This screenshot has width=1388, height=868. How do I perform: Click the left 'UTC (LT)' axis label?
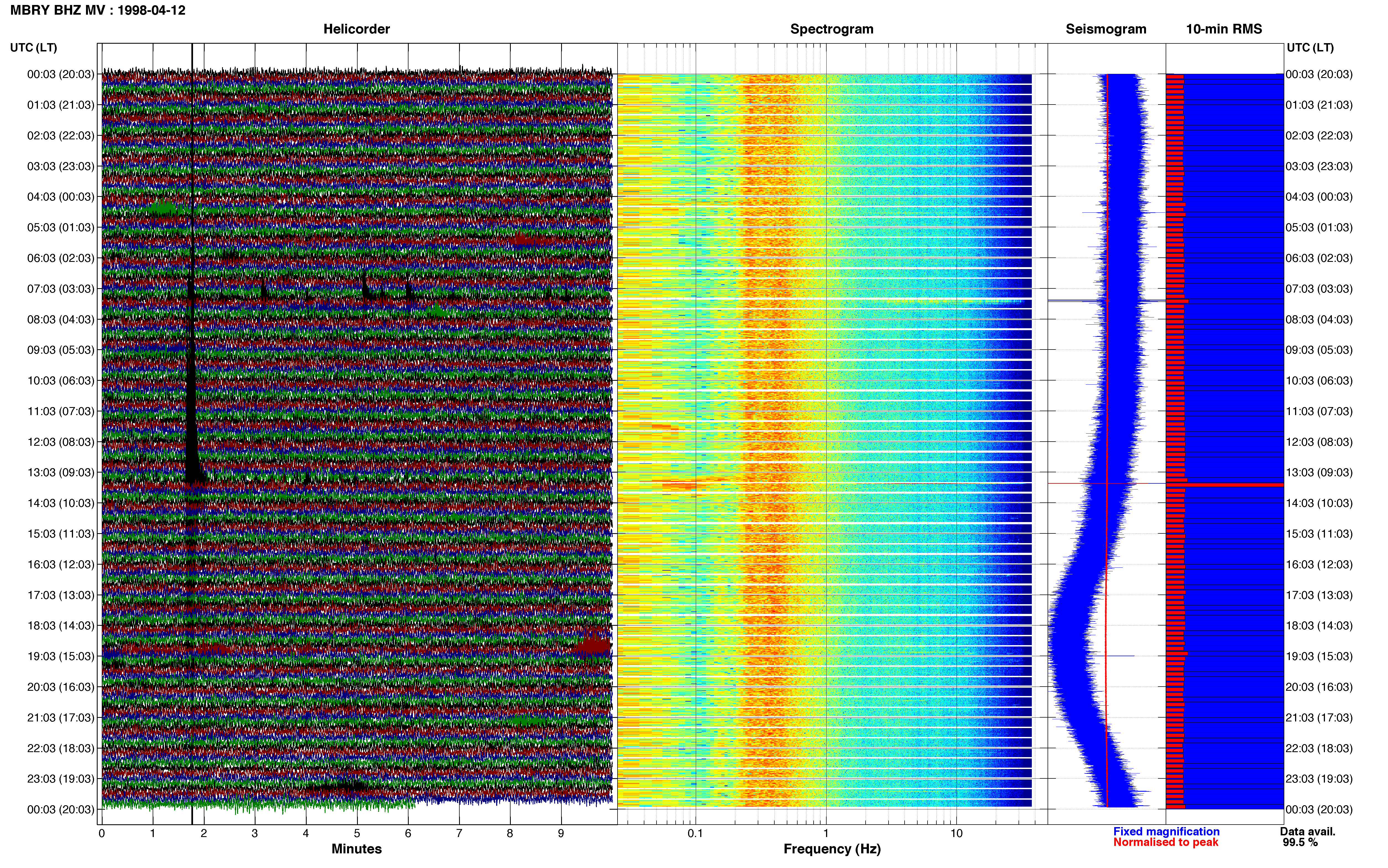coord(34,48)
